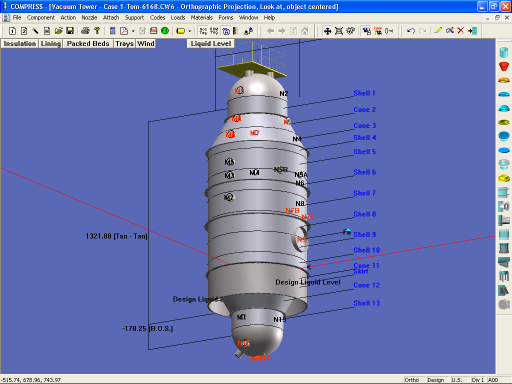
Task: Click the Wind button
Action: pyautogui.click(x=146, y=44)
